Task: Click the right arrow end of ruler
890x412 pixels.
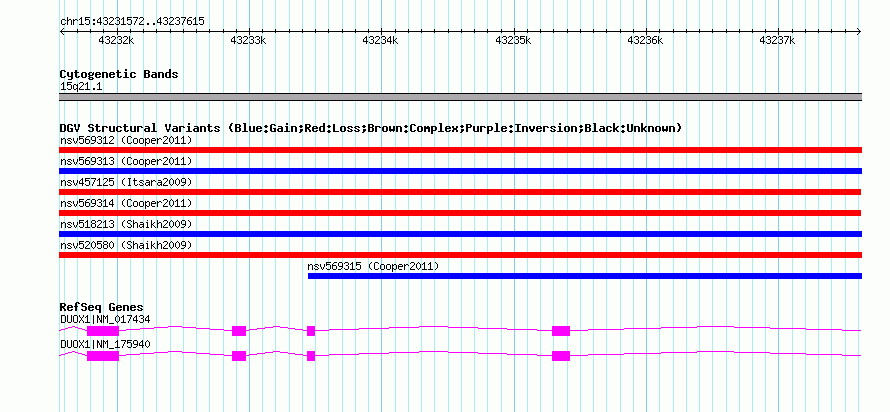Action: click(859, 32)
